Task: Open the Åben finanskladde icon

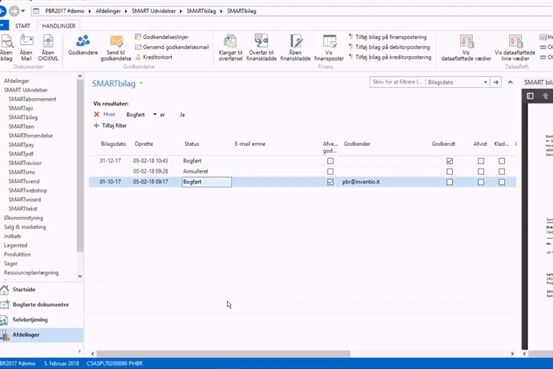Action: point(296,48)
